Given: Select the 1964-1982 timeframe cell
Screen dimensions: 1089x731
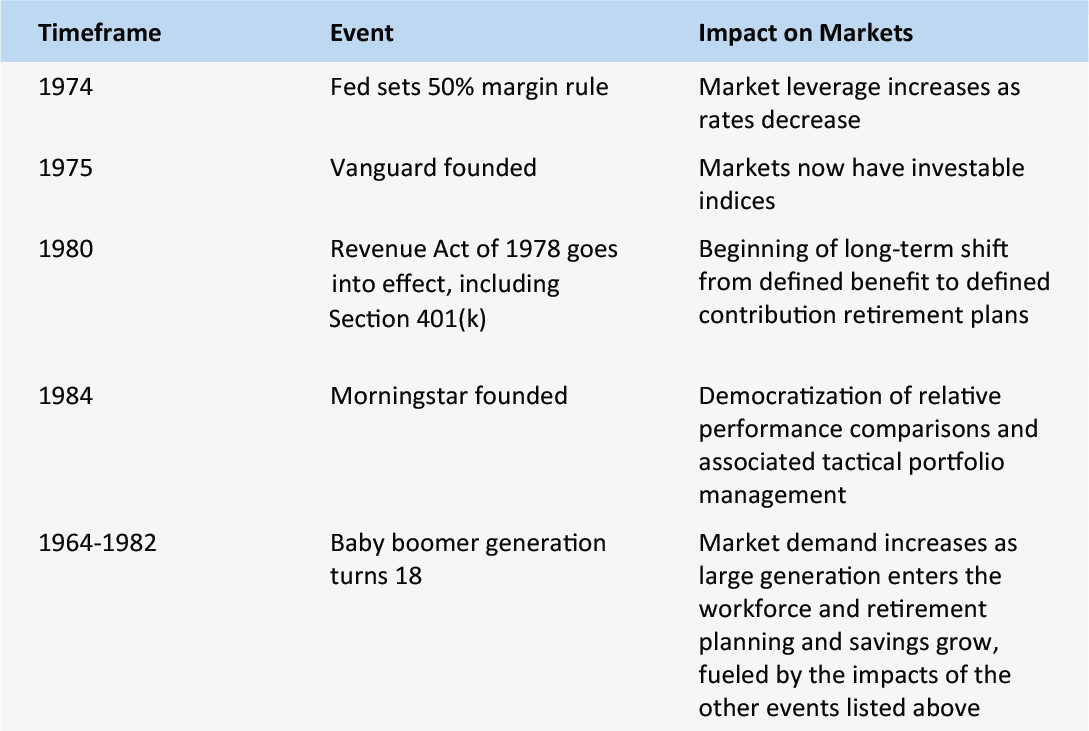Looking at the screenshot, I should pos(97,543).
